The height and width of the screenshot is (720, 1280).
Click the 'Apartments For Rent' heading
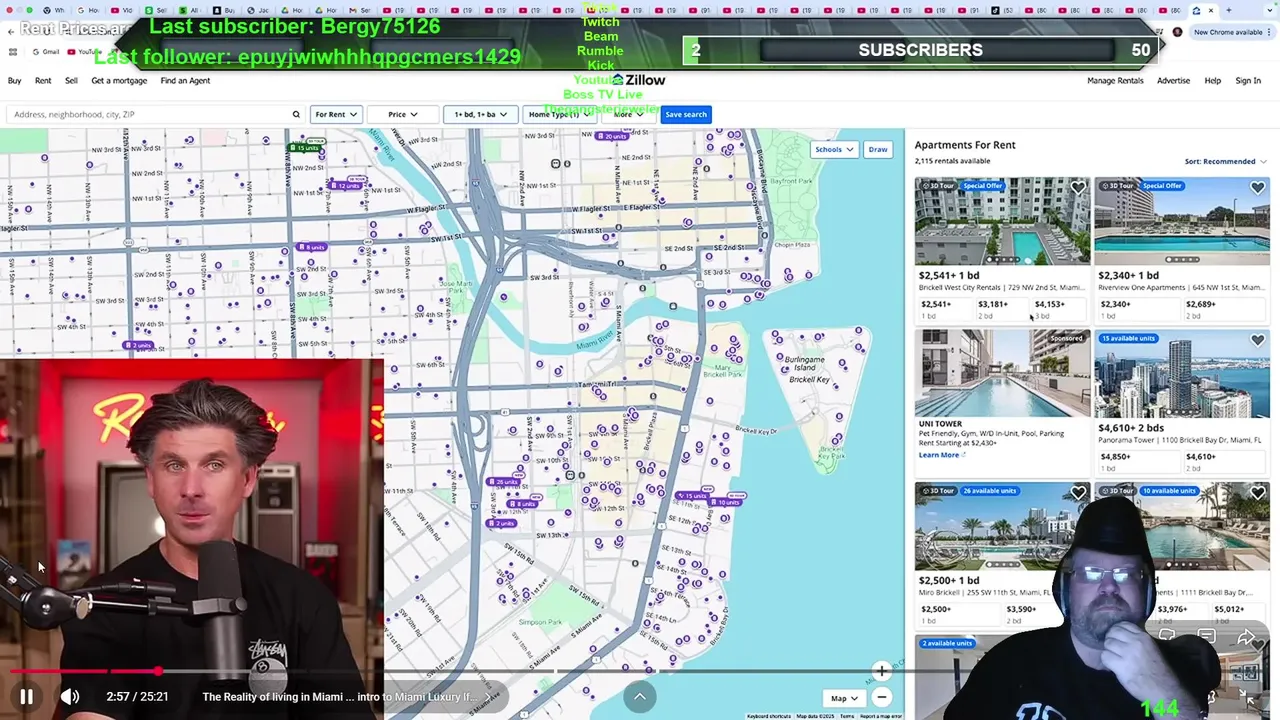[965, 145]
